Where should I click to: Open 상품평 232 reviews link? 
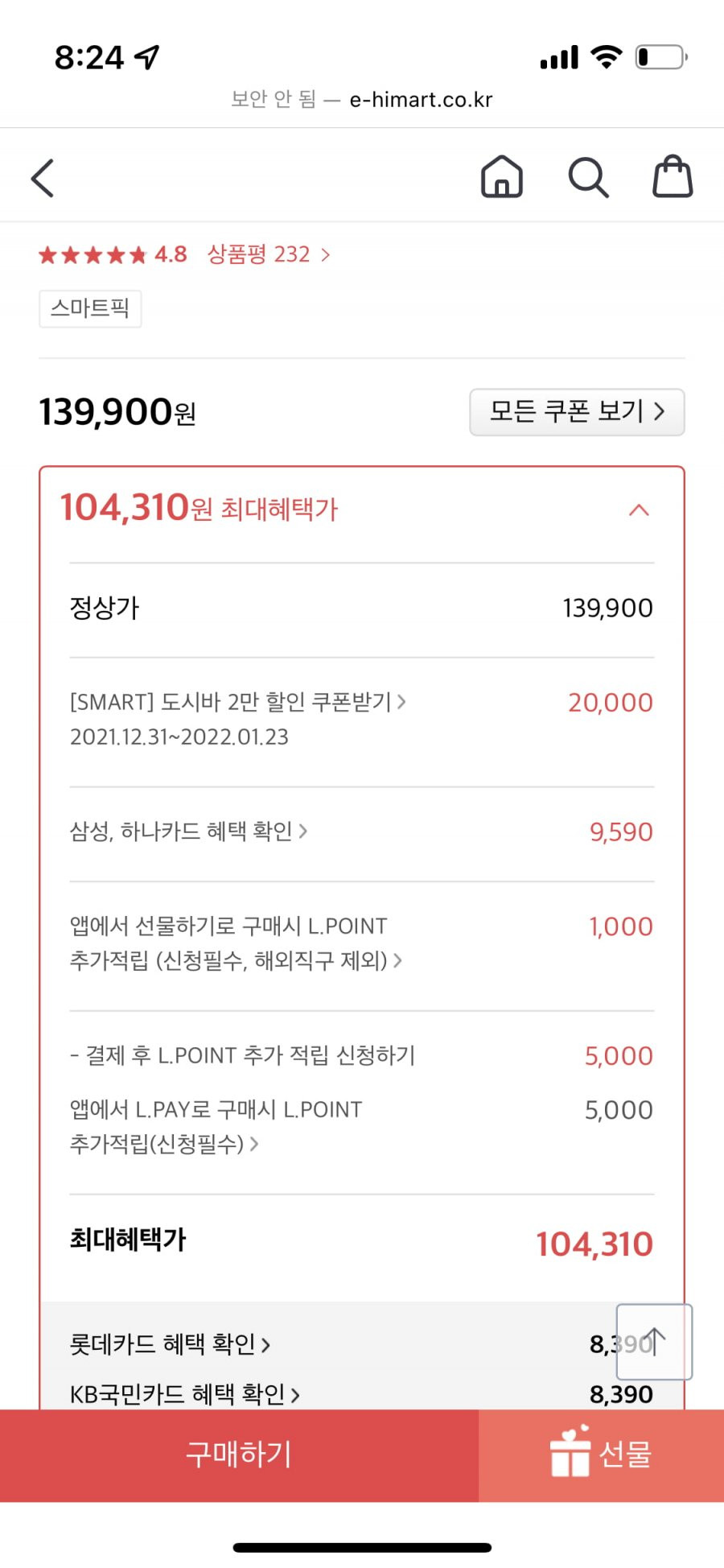[x=269, y=254]
